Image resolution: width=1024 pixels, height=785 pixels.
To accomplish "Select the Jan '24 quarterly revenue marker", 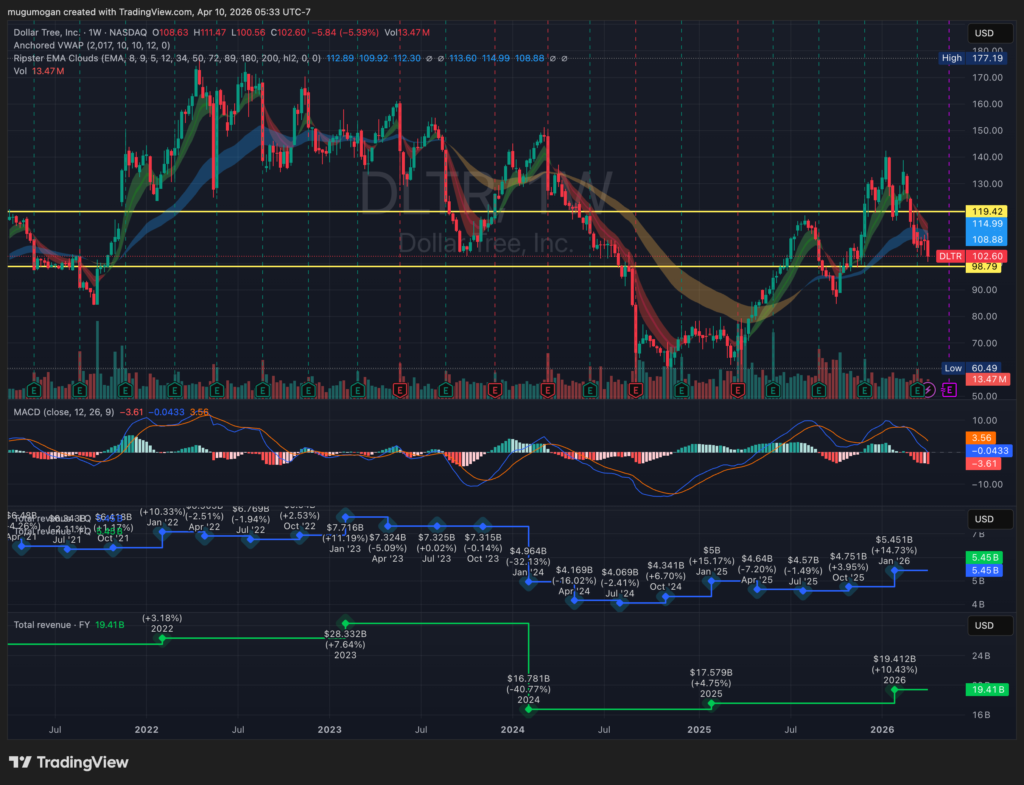I will pyautogui.click(x=529, y=581).
